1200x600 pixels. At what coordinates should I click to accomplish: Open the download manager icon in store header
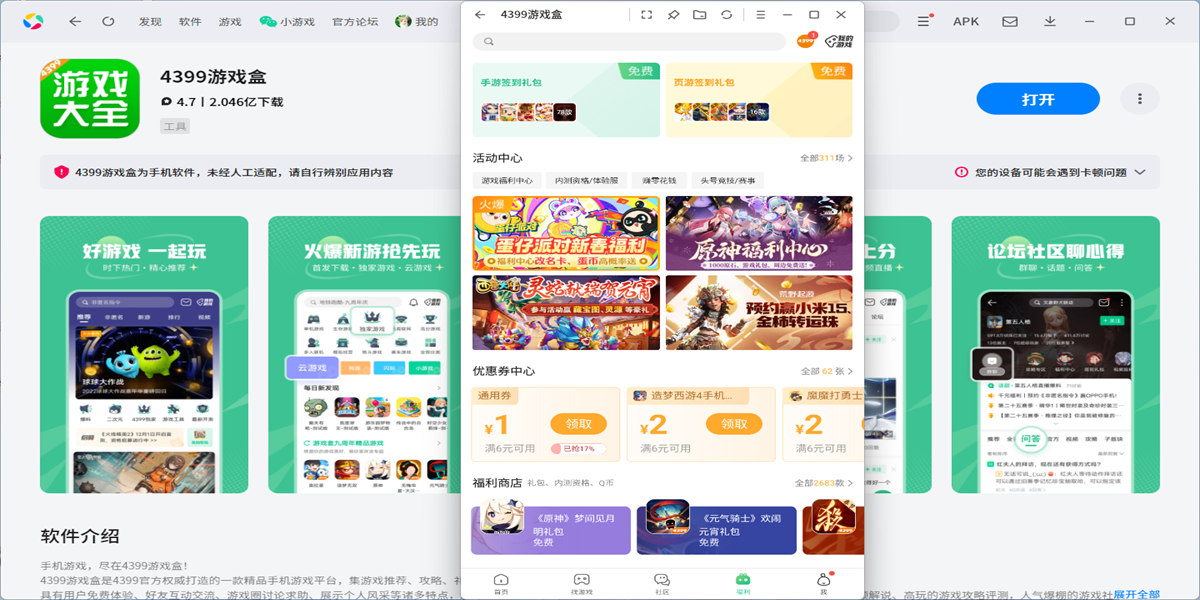tap(1050, 21)
